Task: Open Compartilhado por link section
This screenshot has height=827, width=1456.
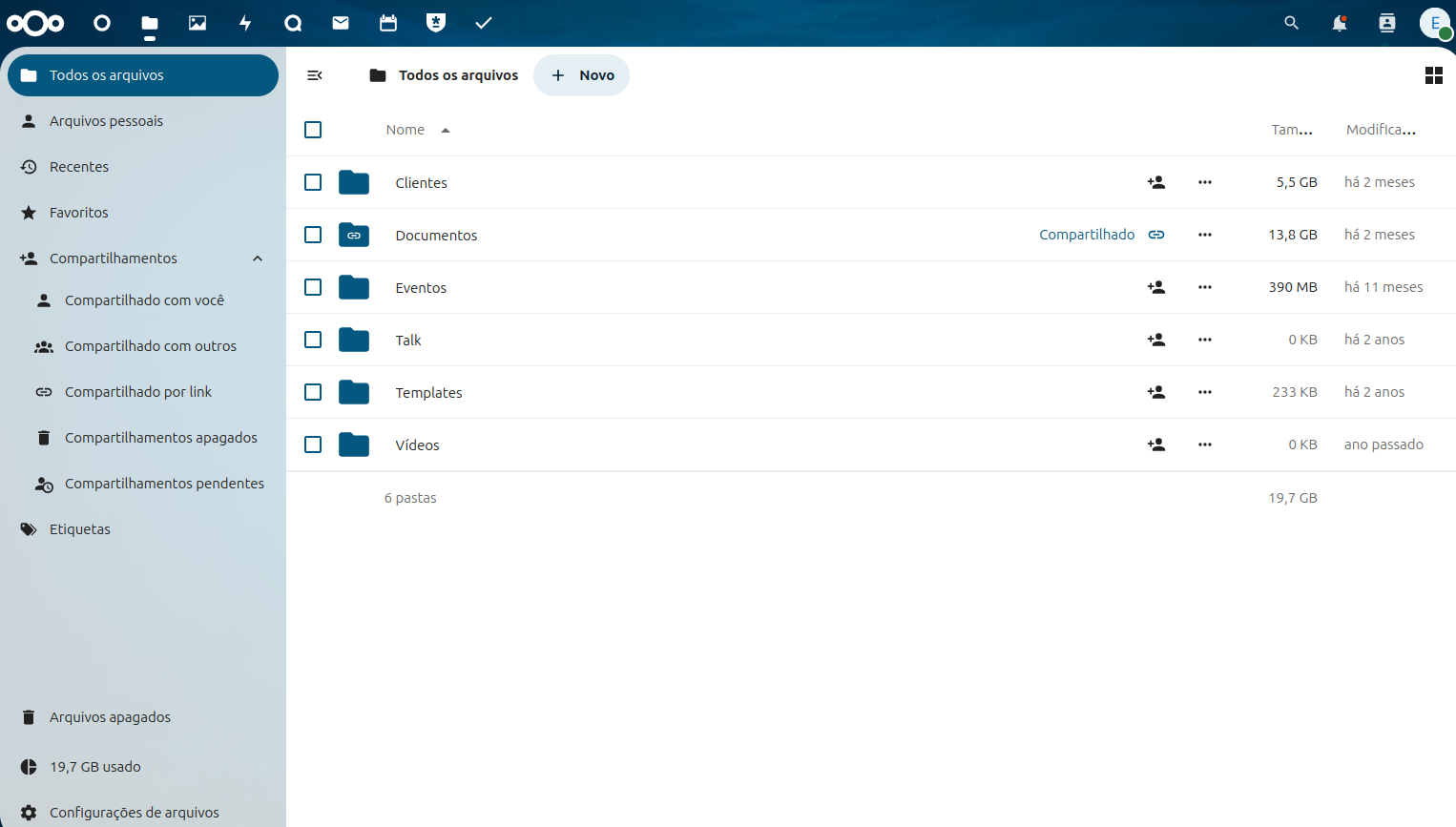Action: pyautogui.click(x=138, y=392)
